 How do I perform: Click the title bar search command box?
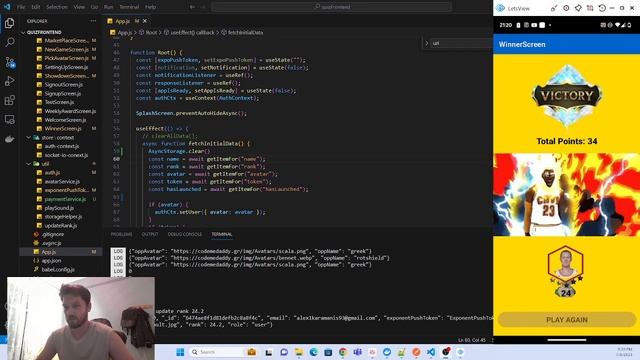[x=331, y=7]
